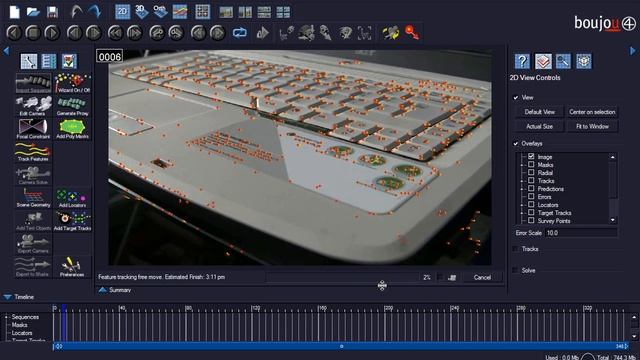
Task: Enable the Locators overlay checkbox
Action: coord(531,204)
